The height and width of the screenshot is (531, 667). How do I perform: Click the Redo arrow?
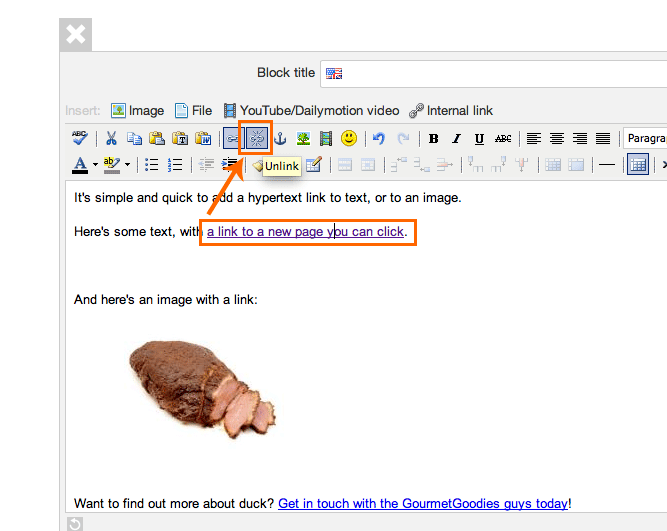click(x=402, y=138)
